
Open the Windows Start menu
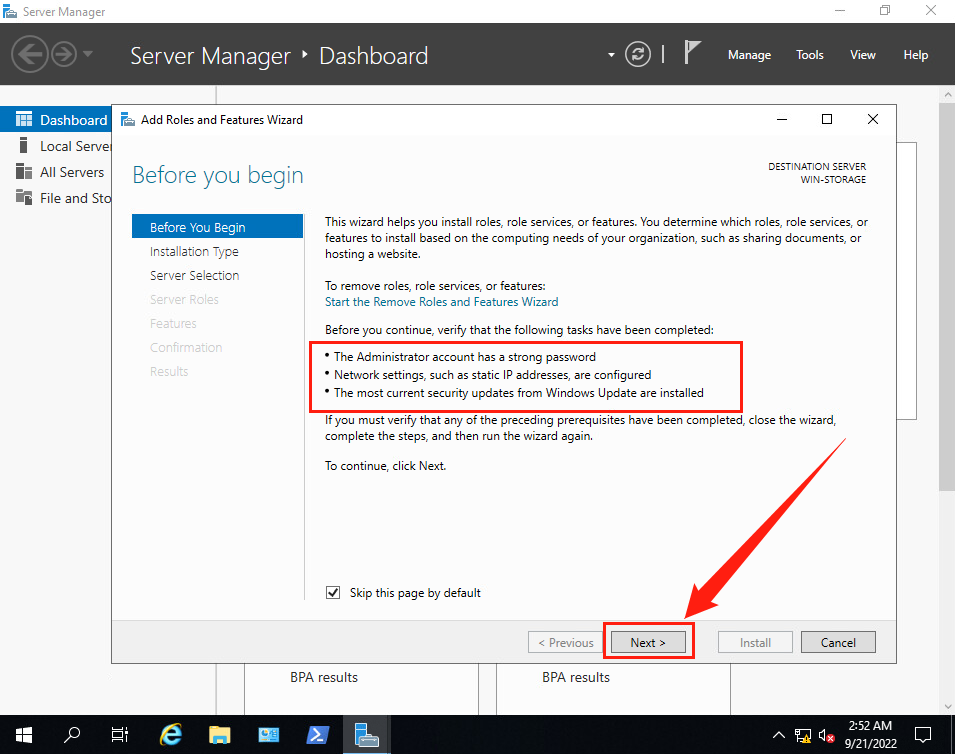tap(24, 735)
